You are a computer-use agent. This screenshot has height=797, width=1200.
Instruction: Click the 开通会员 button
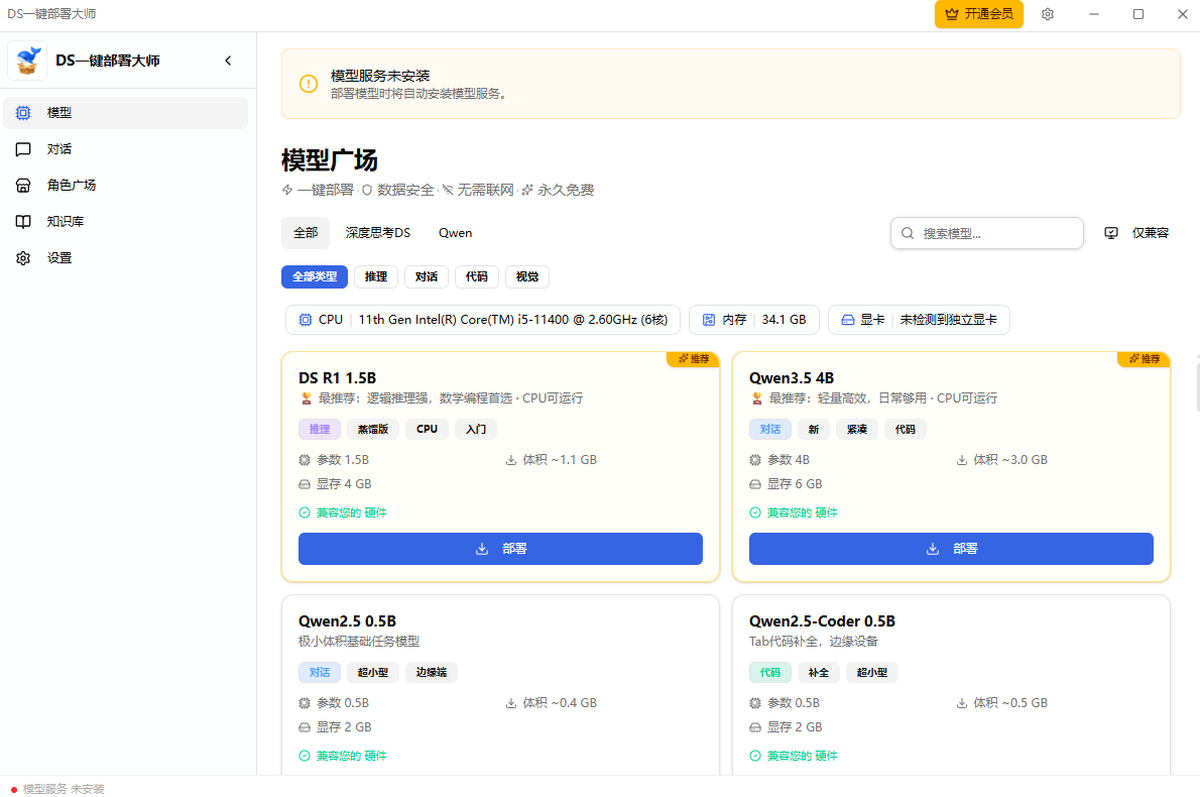tap(979, 14)
